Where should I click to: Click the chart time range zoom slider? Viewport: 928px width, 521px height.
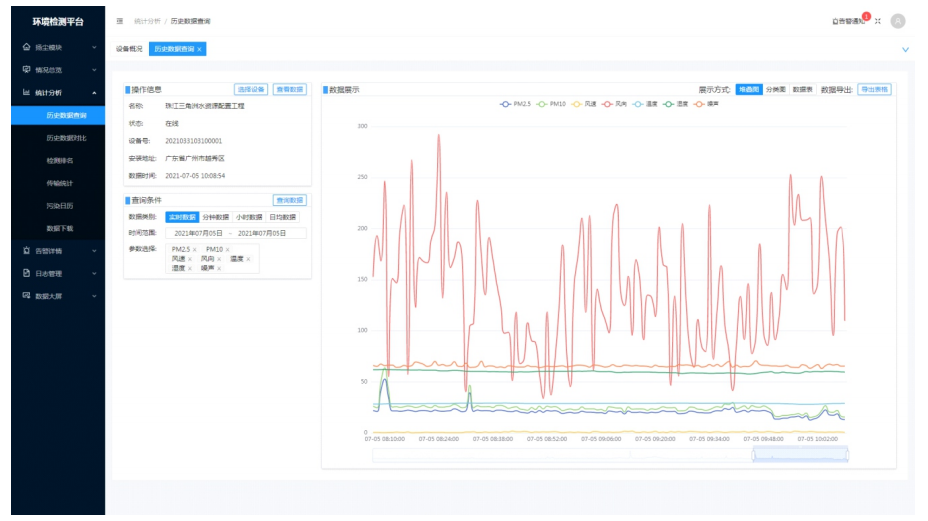[x=800, y=454]
